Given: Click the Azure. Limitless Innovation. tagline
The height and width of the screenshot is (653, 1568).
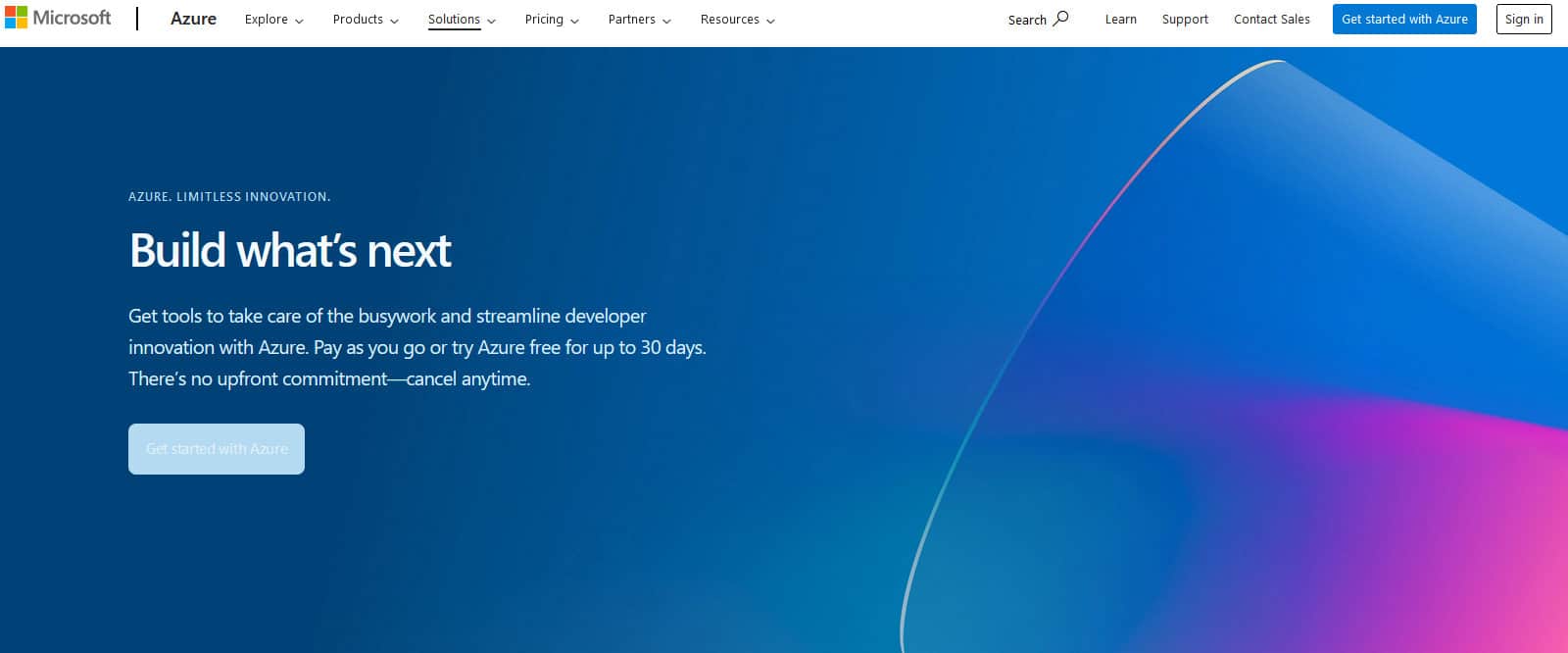Looking at the screenshot, I should click(x=229, y=197).
